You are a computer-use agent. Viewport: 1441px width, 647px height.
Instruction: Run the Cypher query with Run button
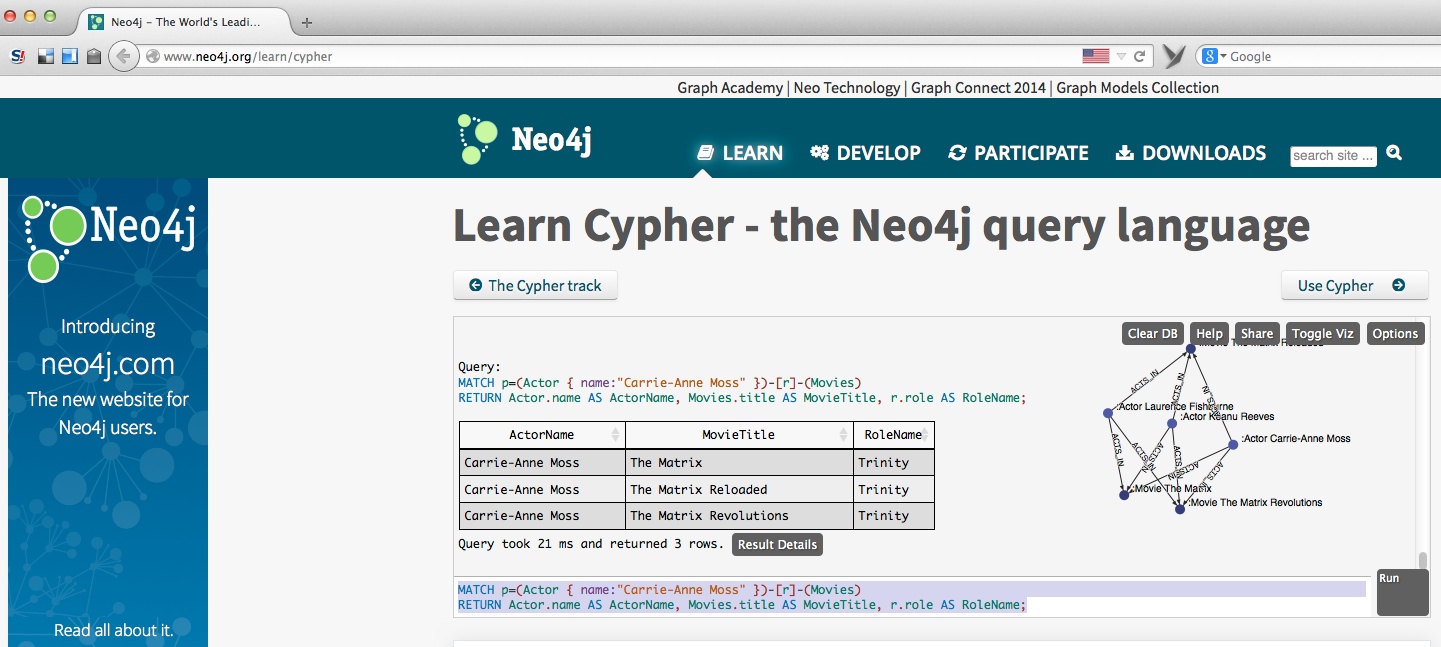[x=1402, y=592]
